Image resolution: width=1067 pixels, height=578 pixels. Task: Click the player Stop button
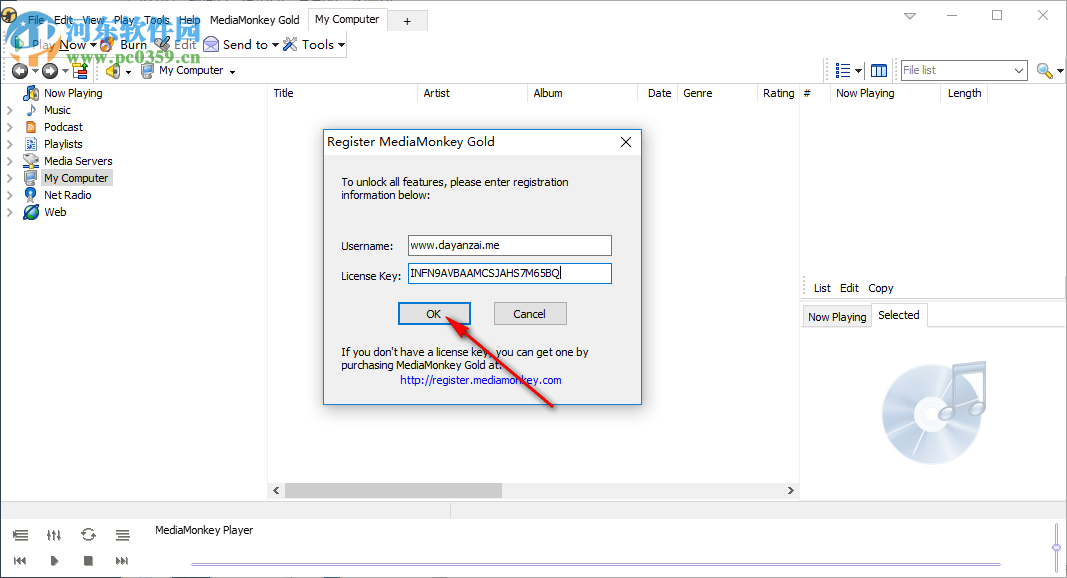click(88, 560)
